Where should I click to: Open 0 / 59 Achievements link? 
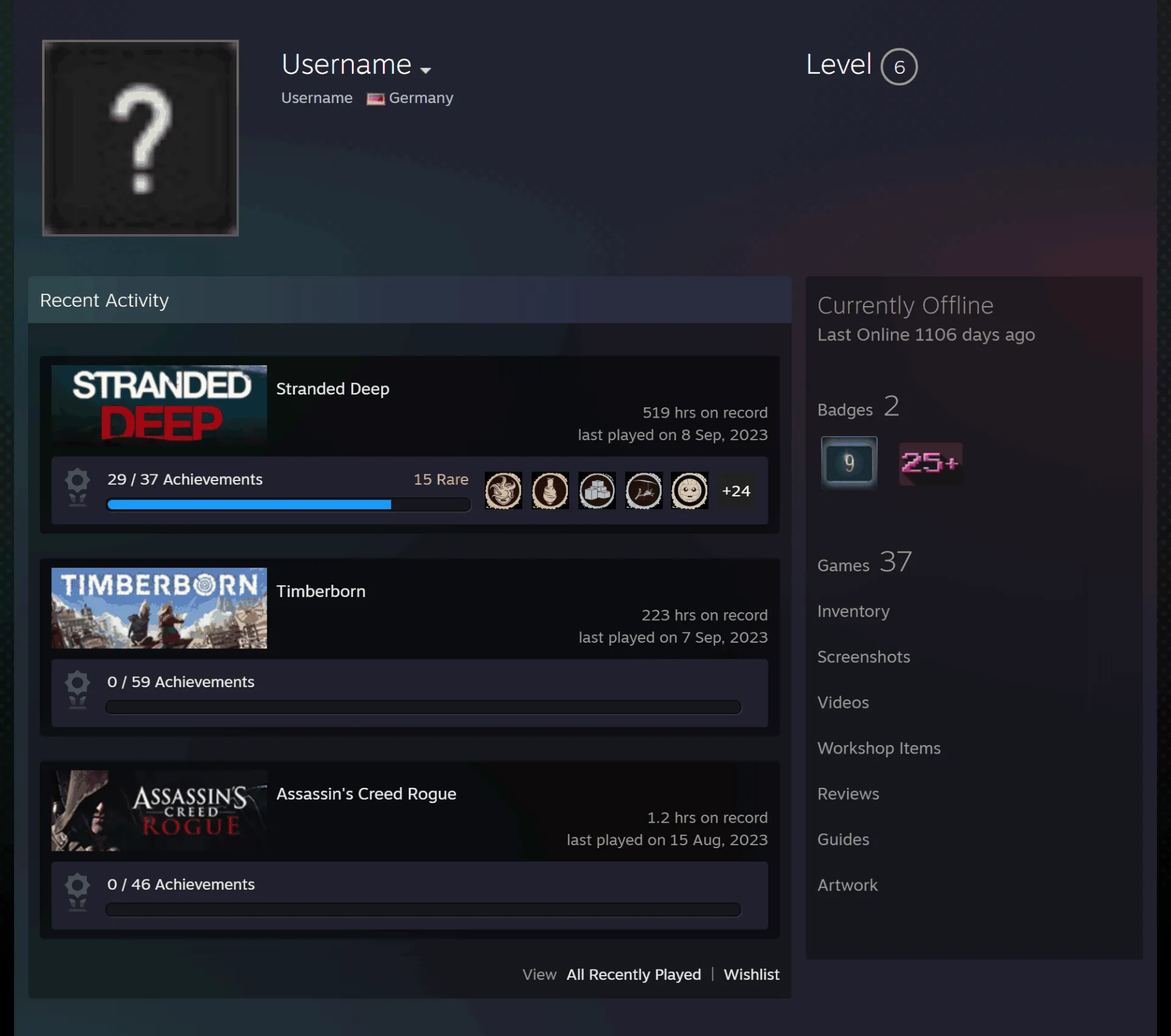[181, 682]
